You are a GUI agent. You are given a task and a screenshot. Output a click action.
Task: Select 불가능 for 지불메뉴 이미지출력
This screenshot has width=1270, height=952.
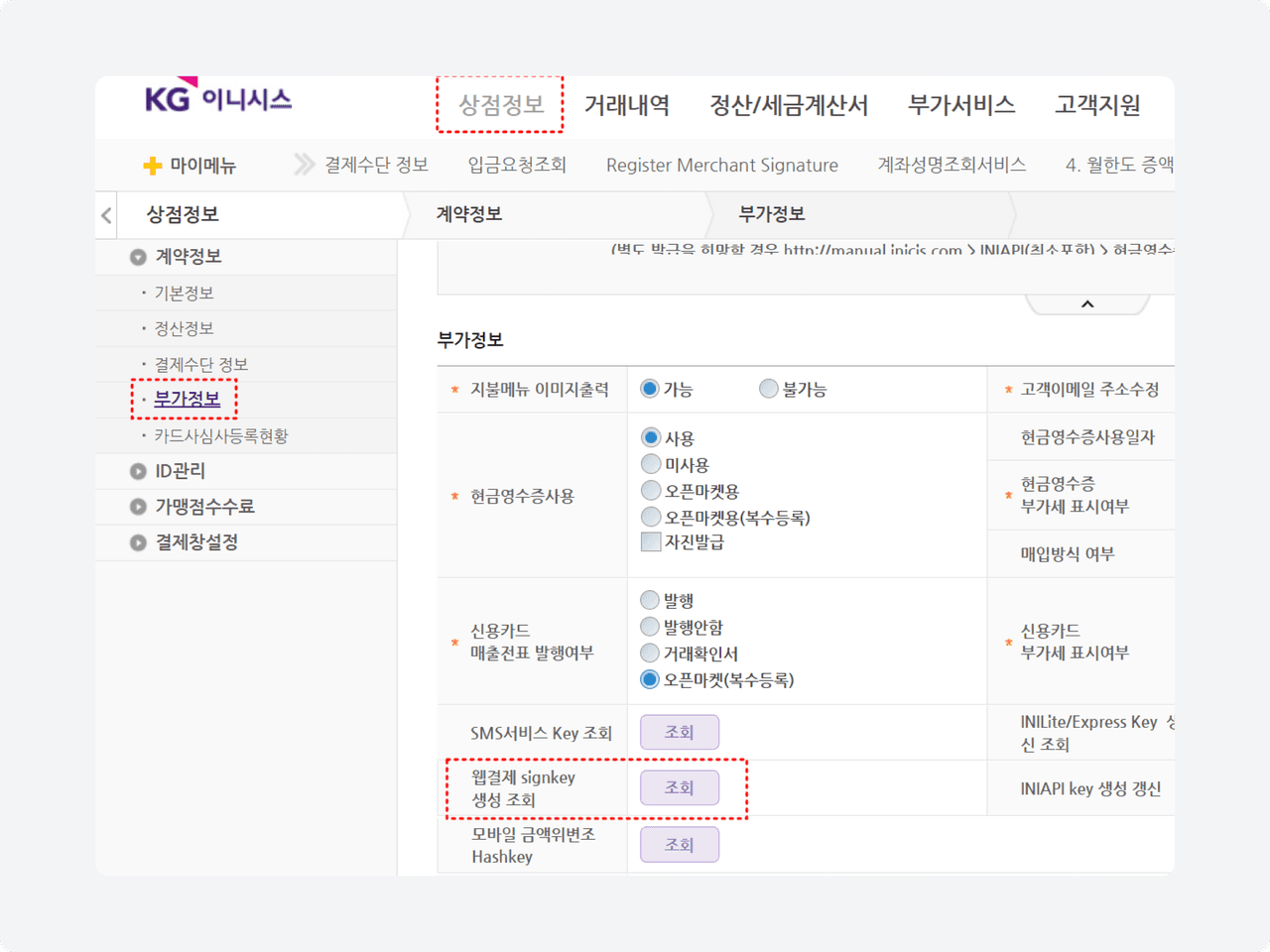click(769, 389)
